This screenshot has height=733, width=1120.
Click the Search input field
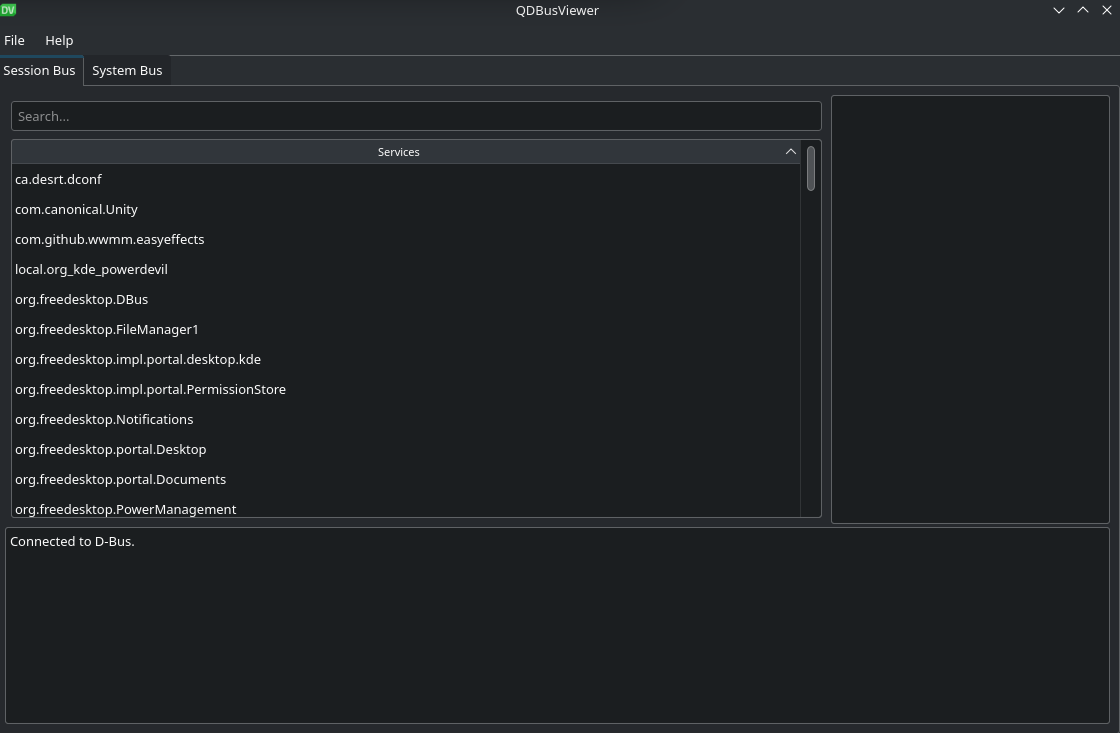click(416, 116)
